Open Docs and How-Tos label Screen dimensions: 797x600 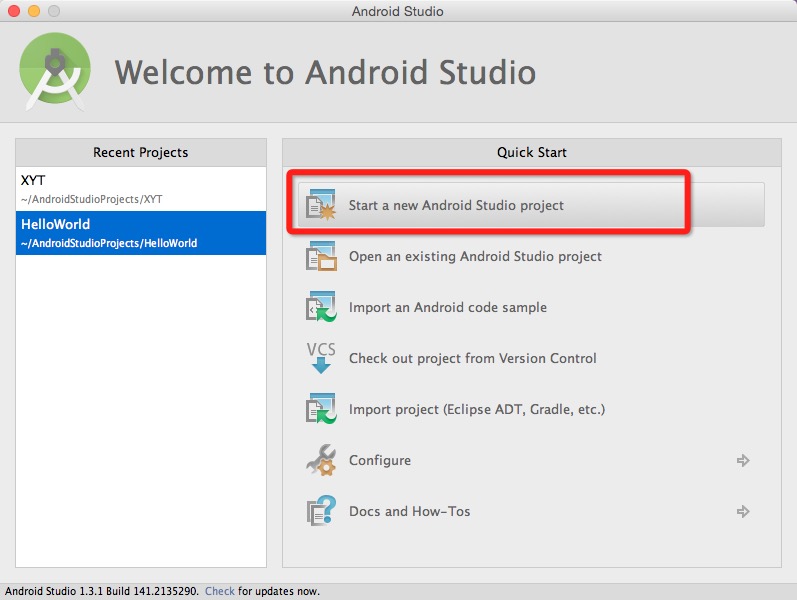click(409, 511)
